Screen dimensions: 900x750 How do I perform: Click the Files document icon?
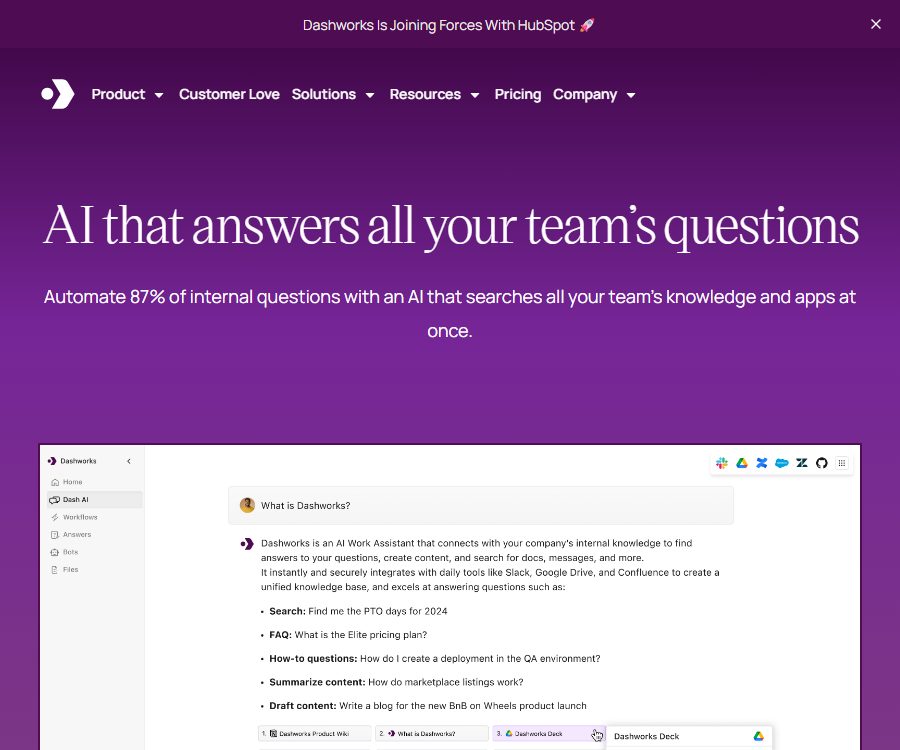55,570
